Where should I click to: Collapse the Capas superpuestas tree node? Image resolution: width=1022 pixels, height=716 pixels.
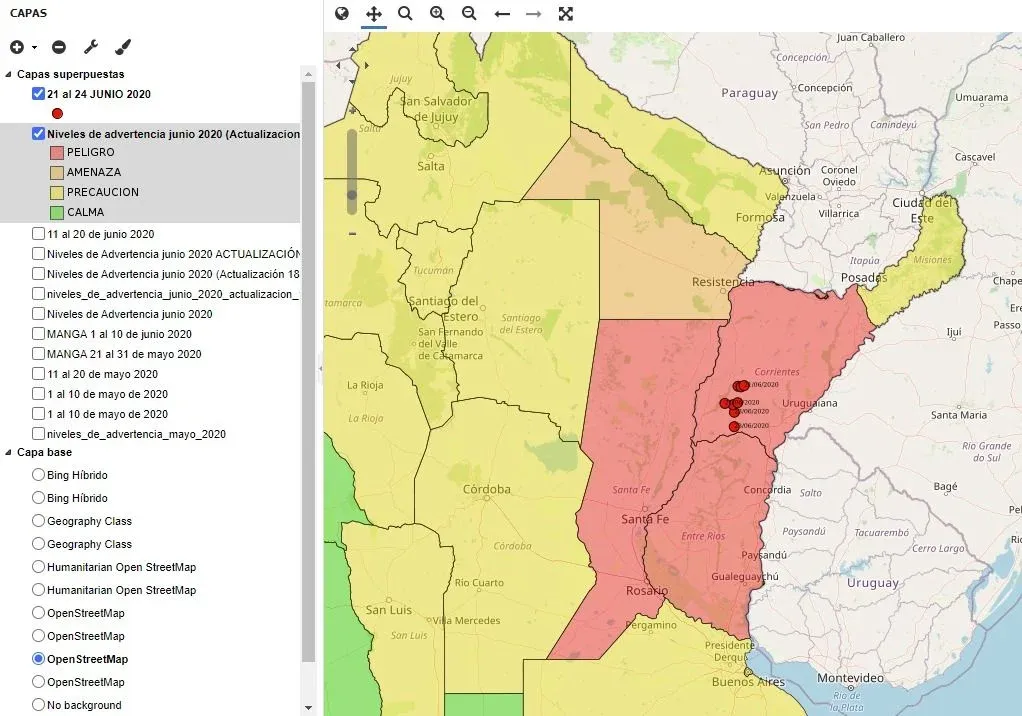tap(9, 74)
